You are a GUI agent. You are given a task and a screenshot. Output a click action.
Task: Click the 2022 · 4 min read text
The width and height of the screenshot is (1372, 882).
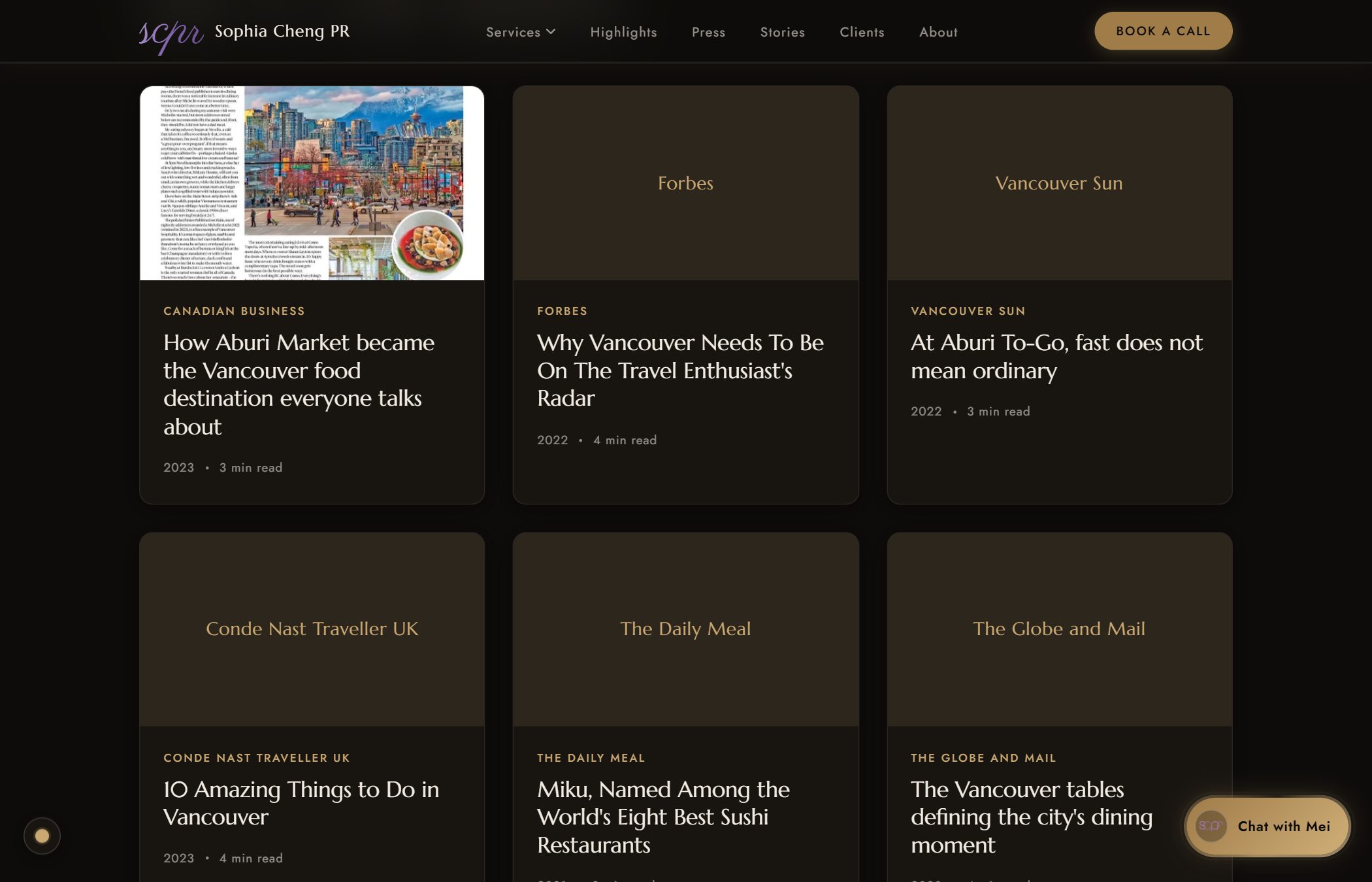(596, 440)
